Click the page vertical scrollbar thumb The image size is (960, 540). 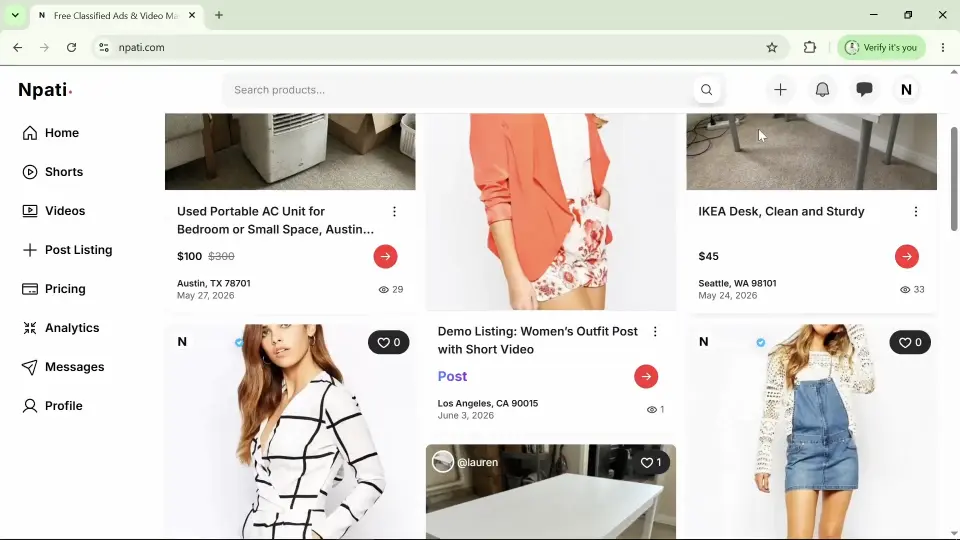[x=953, y=179]
